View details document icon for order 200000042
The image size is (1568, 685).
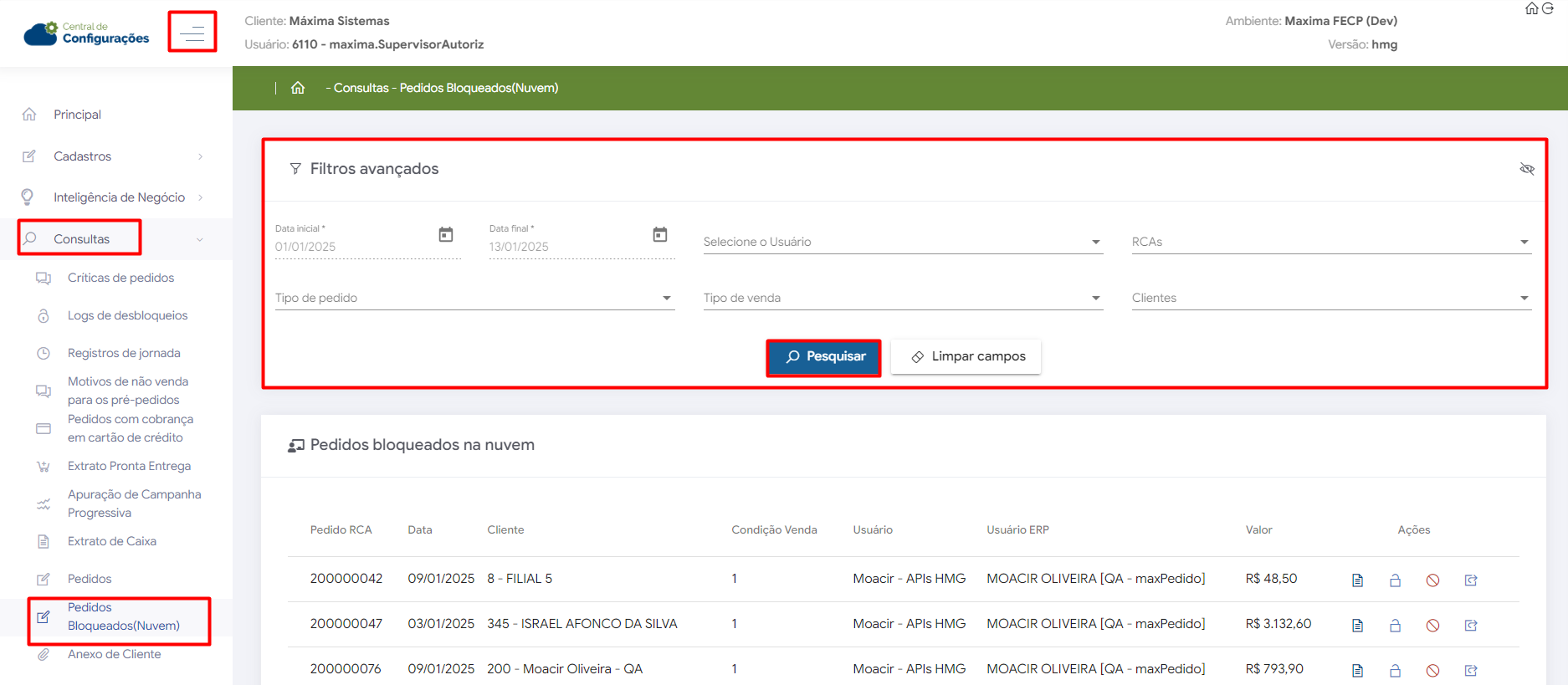pos(1357,580)
